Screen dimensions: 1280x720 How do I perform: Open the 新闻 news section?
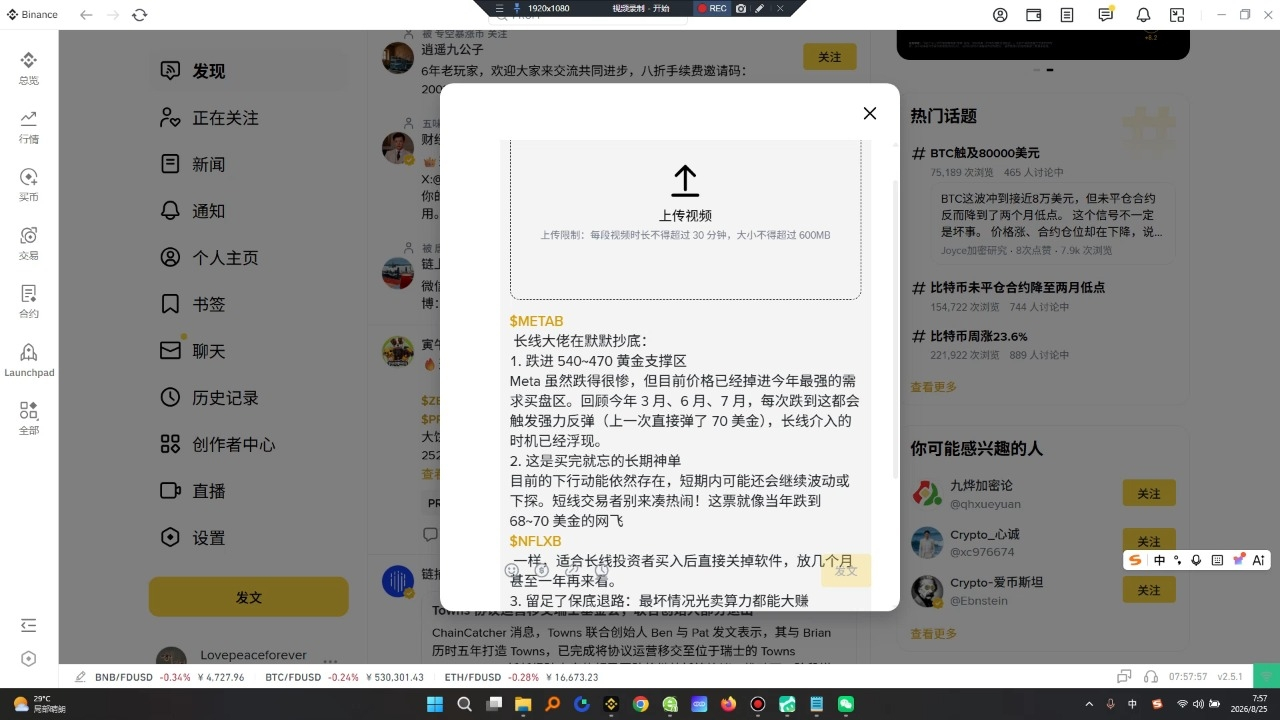tap(250, 164)
